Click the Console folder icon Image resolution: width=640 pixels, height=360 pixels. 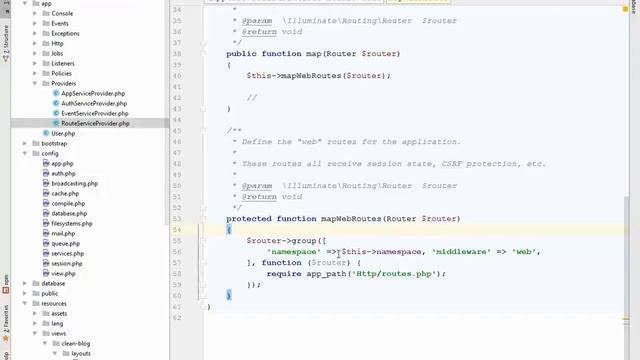(46, 13)
